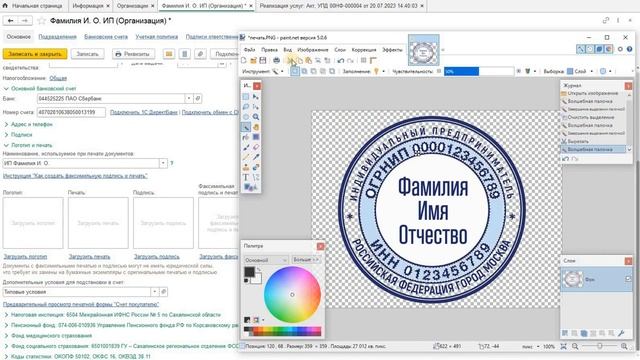This screenshot has width=640, height=360.
Task: Select the Eraser tool
Action: click(256, 147)
